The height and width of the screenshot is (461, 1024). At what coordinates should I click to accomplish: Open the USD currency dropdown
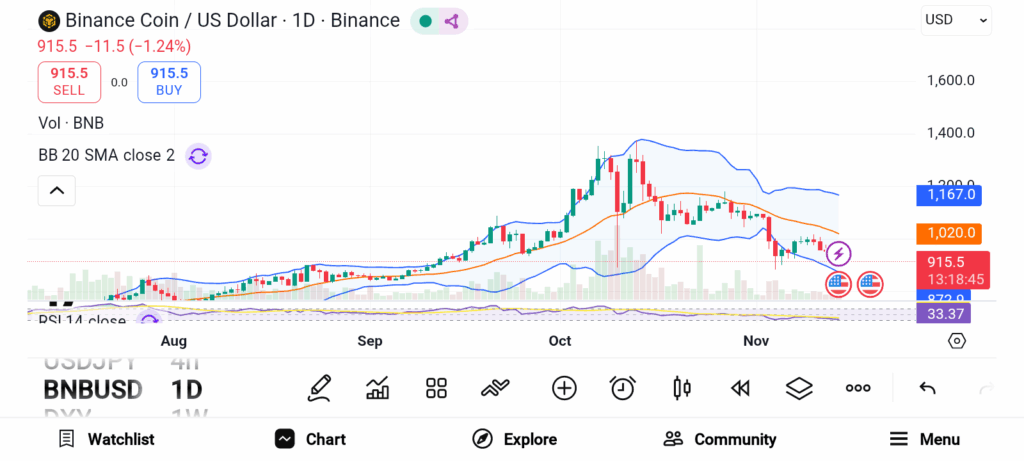pos(956,19)
